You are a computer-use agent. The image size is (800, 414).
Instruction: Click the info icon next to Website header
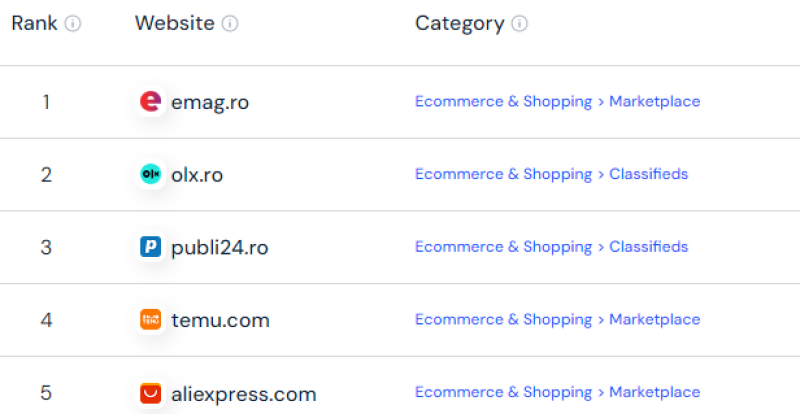pyautogui.click(x=230, y=24)
